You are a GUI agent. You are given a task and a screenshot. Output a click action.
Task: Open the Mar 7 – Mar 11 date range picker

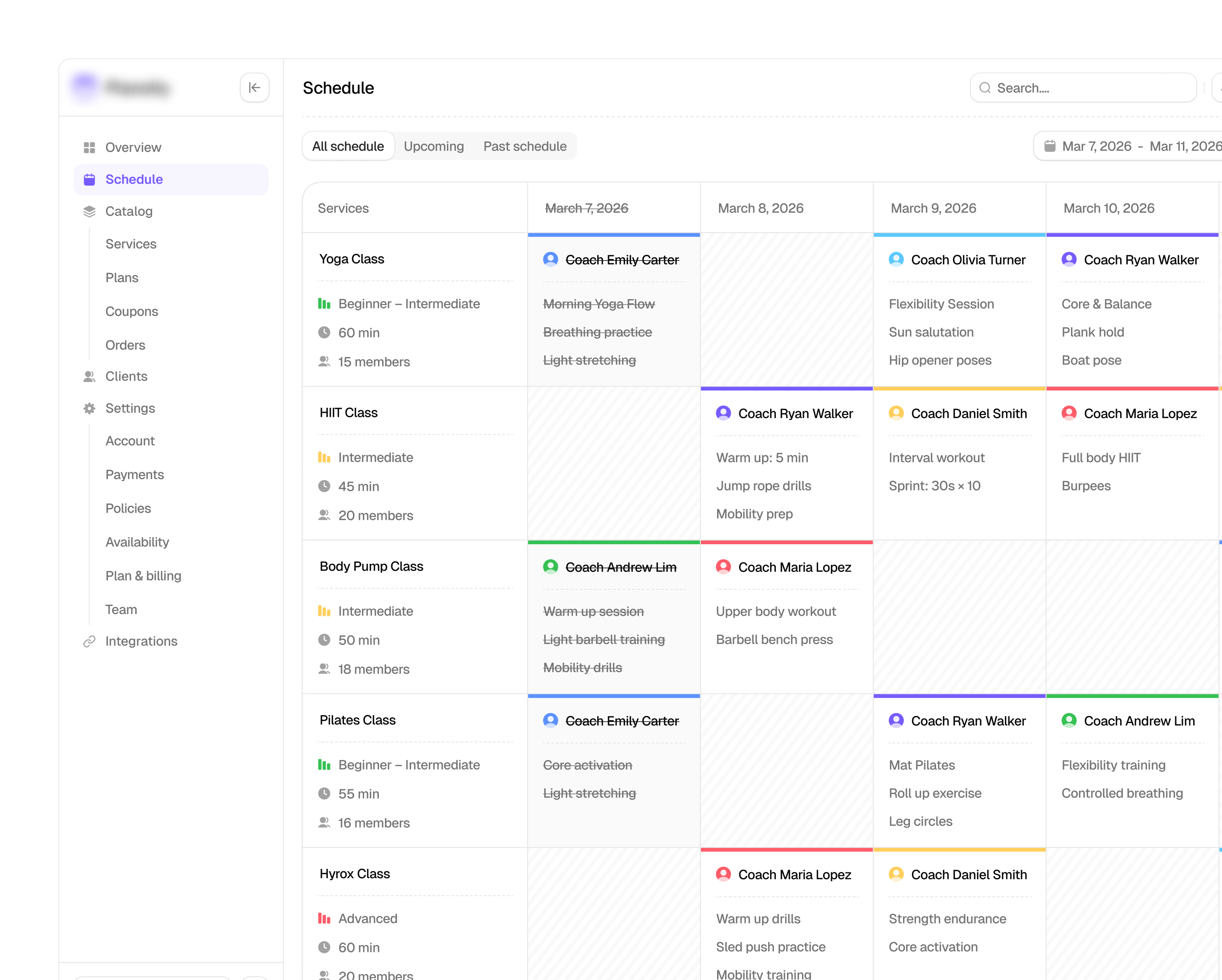click(x=1128, y=146)
